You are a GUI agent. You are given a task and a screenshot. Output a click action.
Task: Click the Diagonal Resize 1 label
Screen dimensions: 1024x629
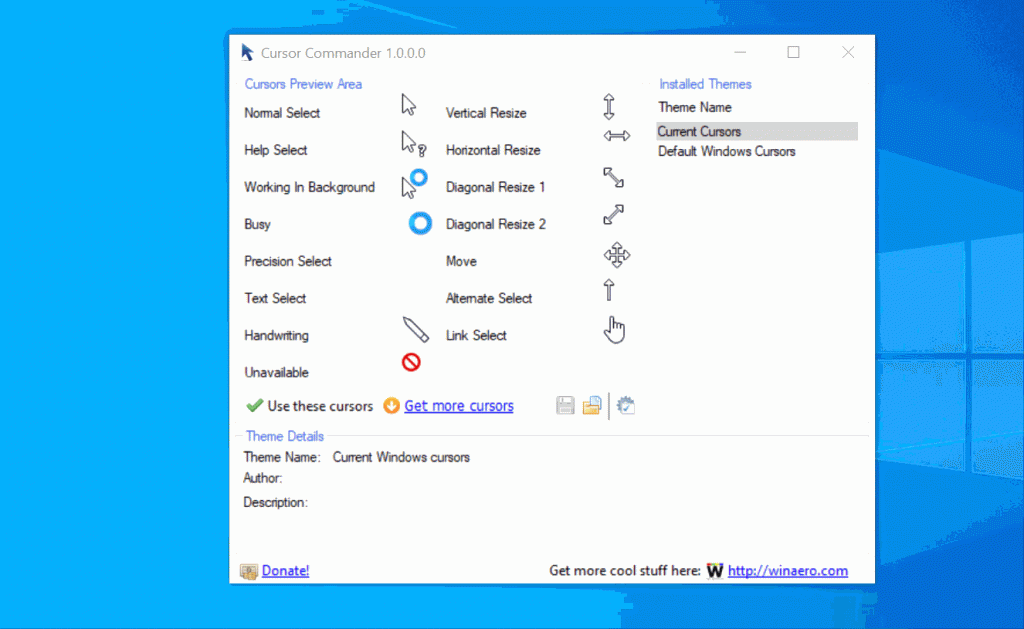pos(495,187)
